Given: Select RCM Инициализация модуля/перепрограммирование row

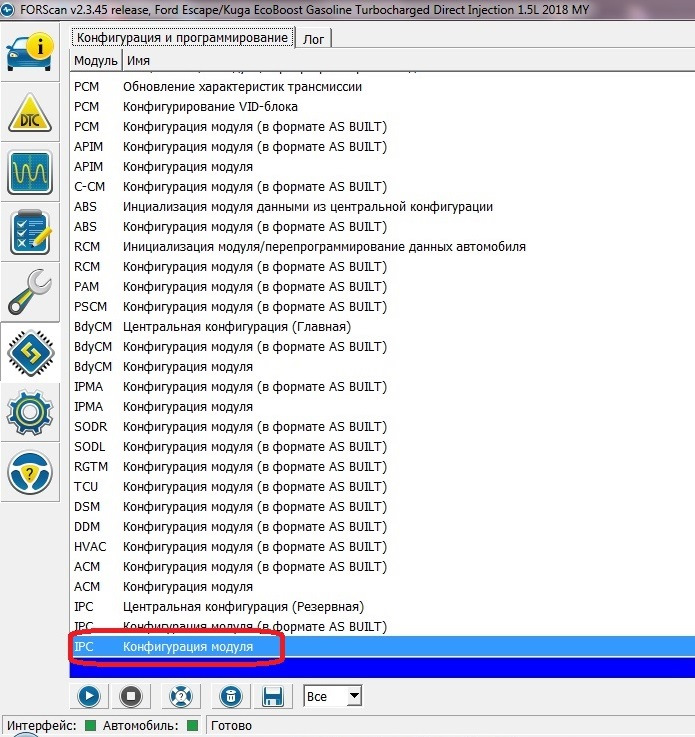Looking at the screenshot, I should (x=382, y=247).
